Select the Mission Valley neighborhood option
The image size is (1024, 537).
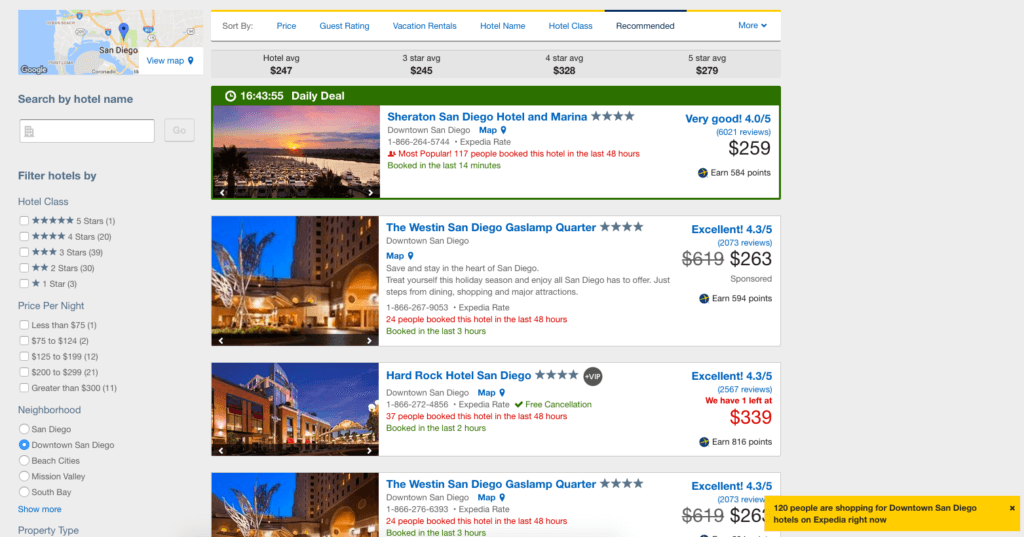coord(24,476)
